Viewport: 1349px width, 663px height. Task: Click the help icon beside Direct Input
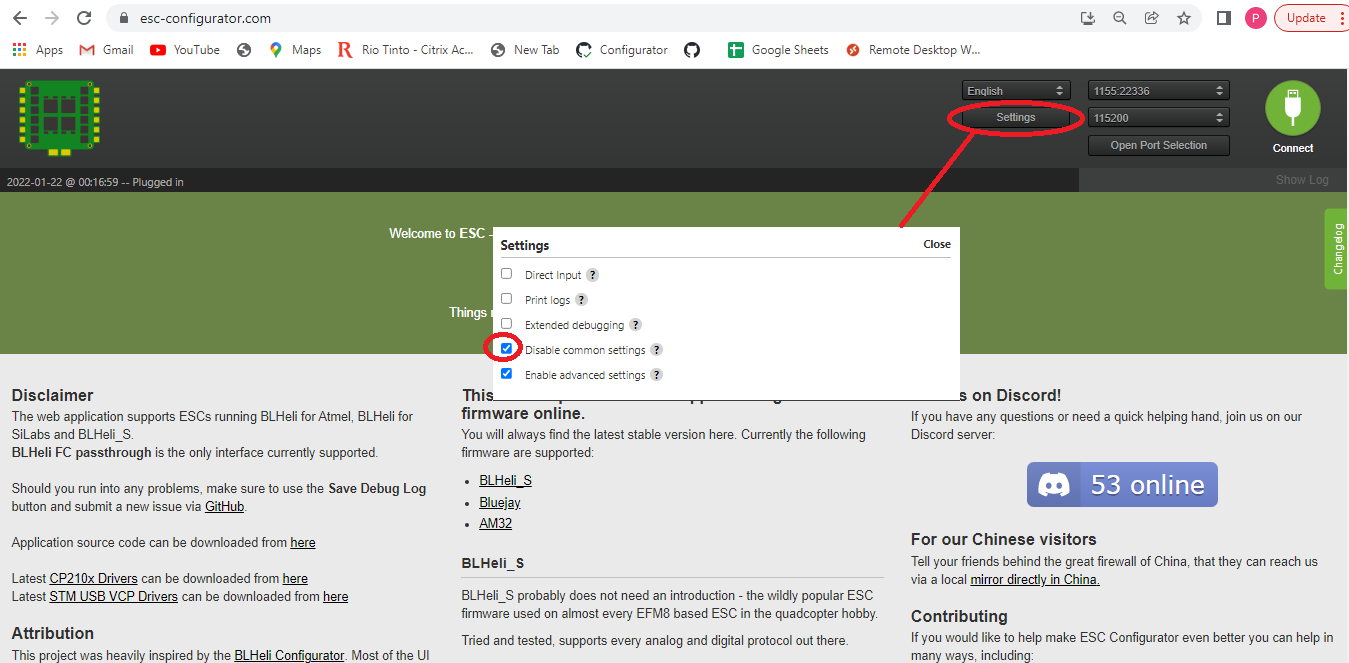(592, 275)
